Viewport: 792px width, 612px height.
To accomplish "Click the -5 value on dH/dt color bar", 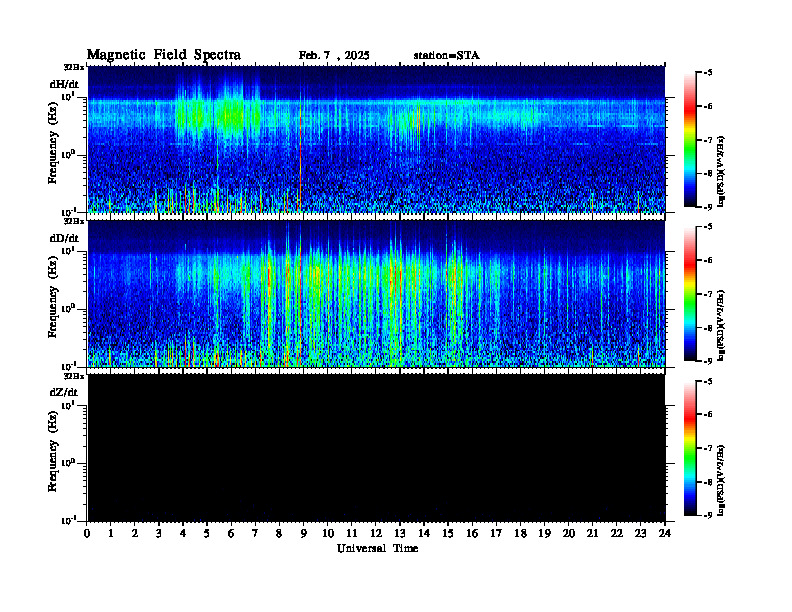I will [708, 73].
